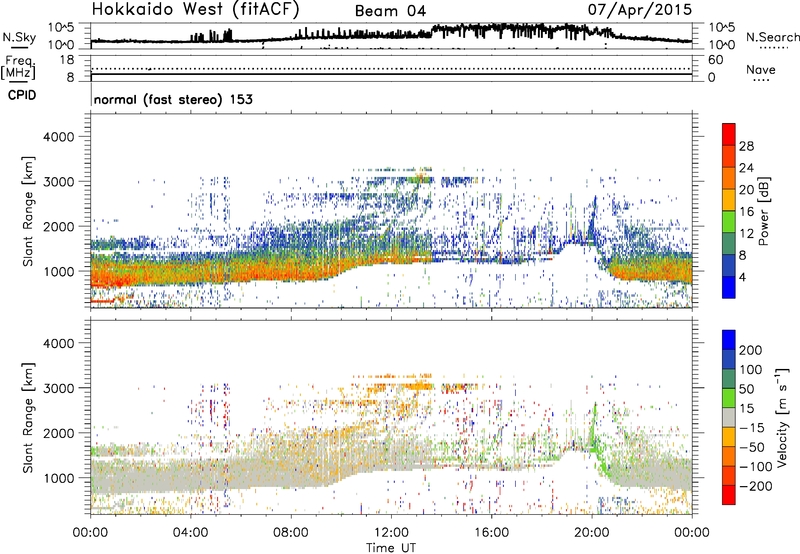The height and width of the screenshot is (554, 800).
Task: Click the 'Power [dB]' colorbar label
Action: tap(764, 211)
